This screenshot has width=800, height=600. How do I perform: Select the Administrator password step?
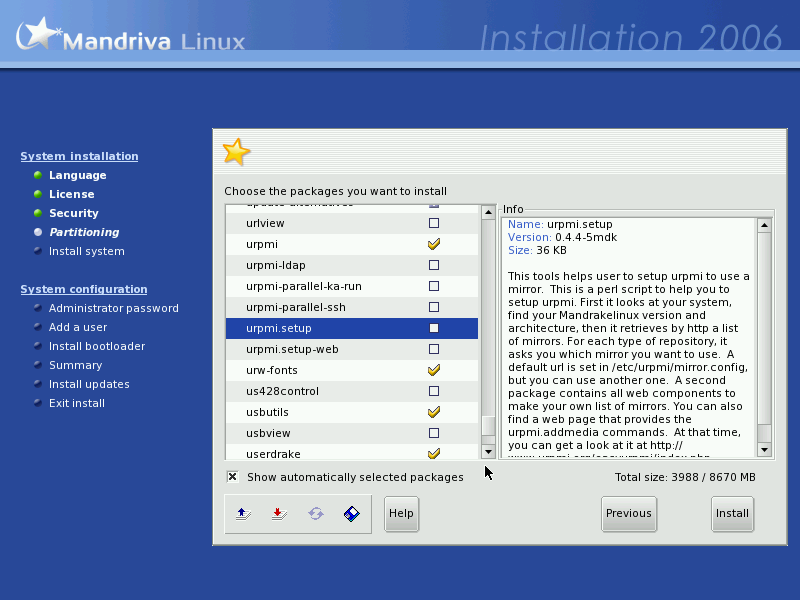(x=114, y=308)
